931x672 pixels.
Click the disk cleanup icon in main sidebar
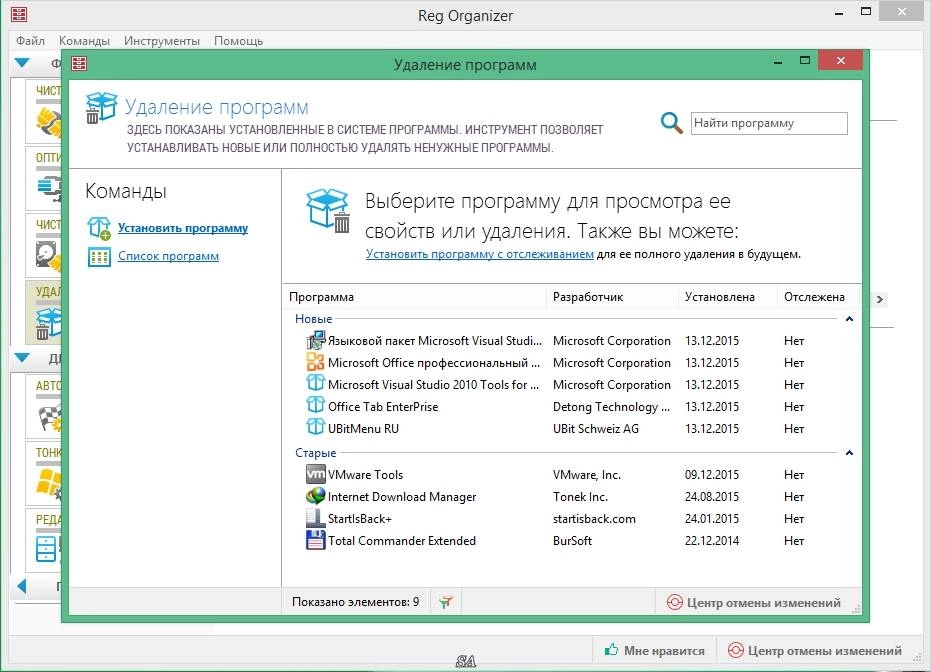[x=48, y=255]
